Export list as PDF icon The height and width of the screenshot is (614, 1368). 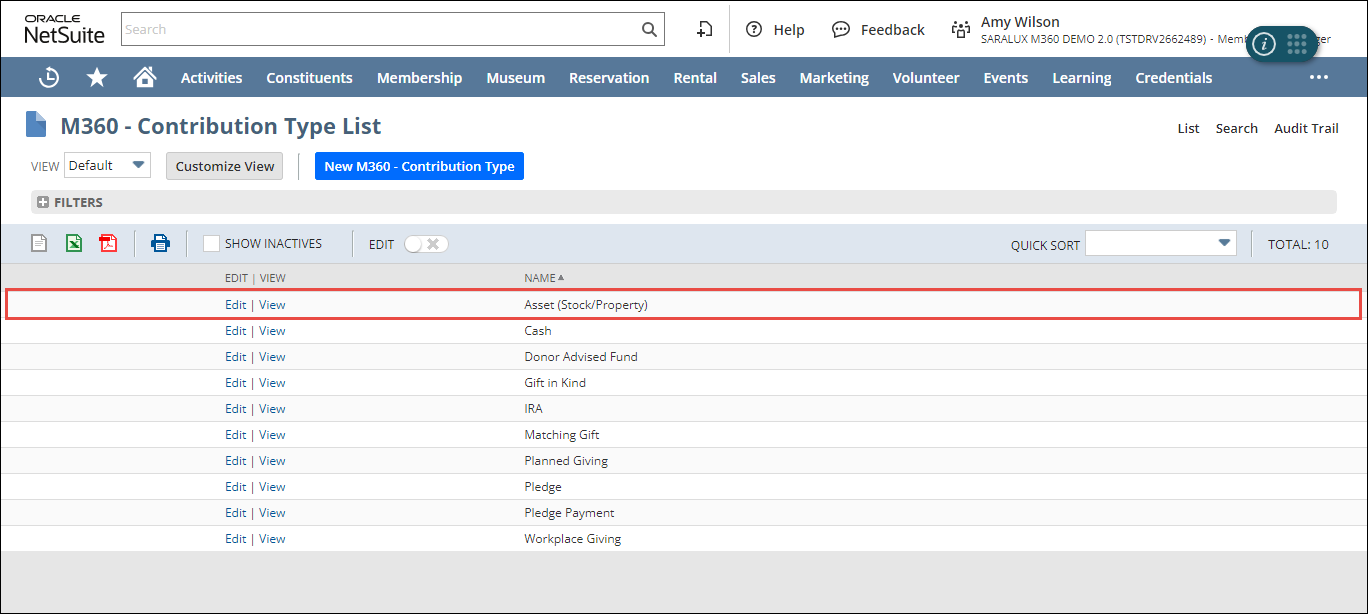coord(108,243)
